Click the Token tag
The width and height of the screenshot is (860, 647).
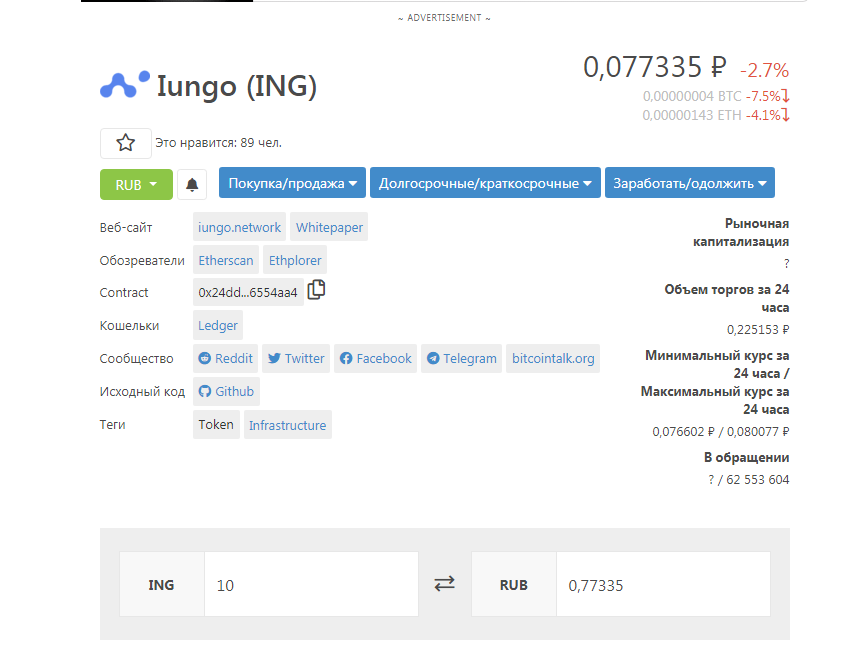pos(216,424)
